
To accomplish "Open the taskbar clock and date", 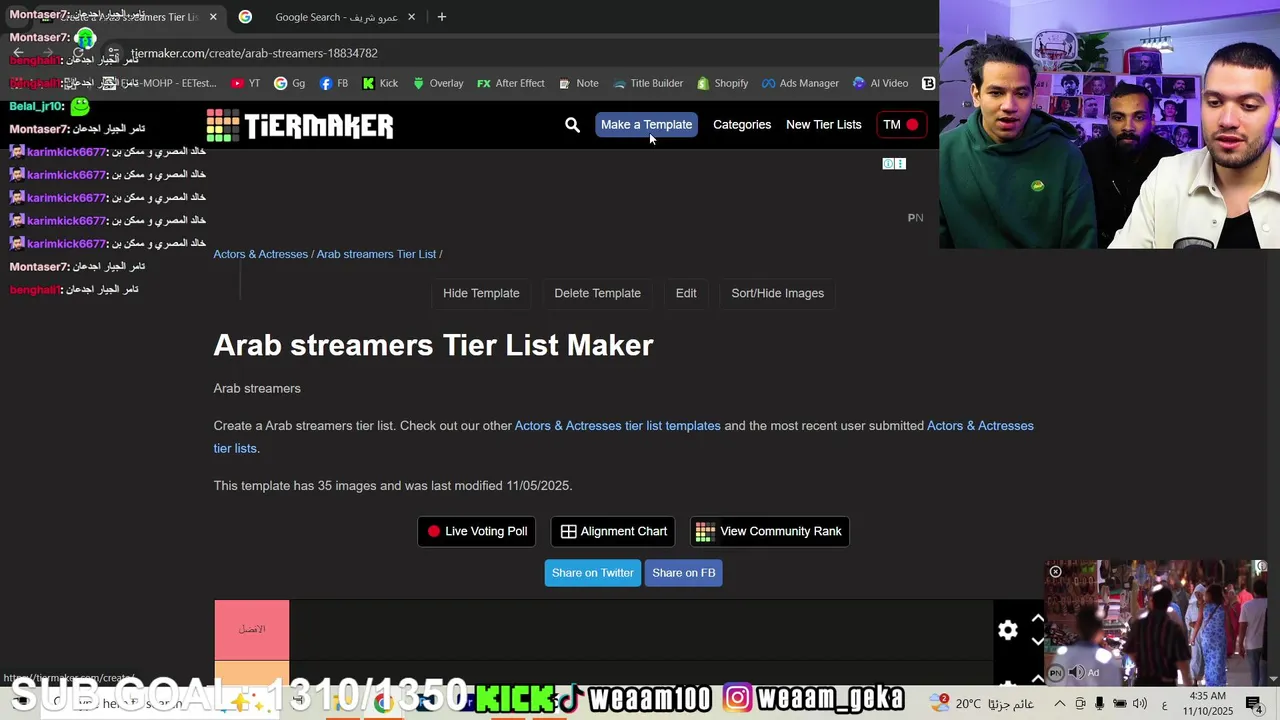I will 1208,704.
